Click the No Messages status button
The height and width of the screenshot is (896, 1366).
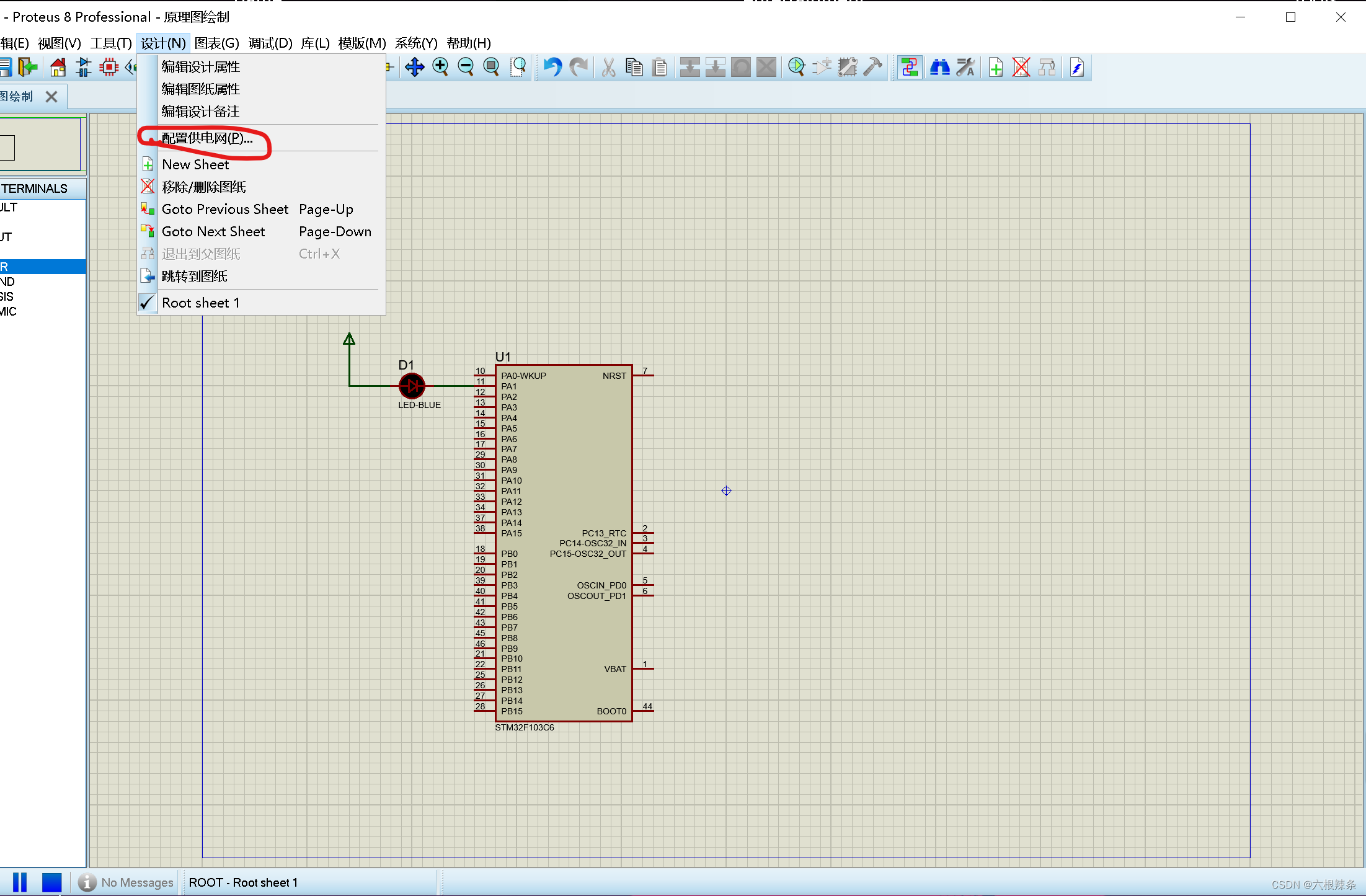tap(126, 882)
